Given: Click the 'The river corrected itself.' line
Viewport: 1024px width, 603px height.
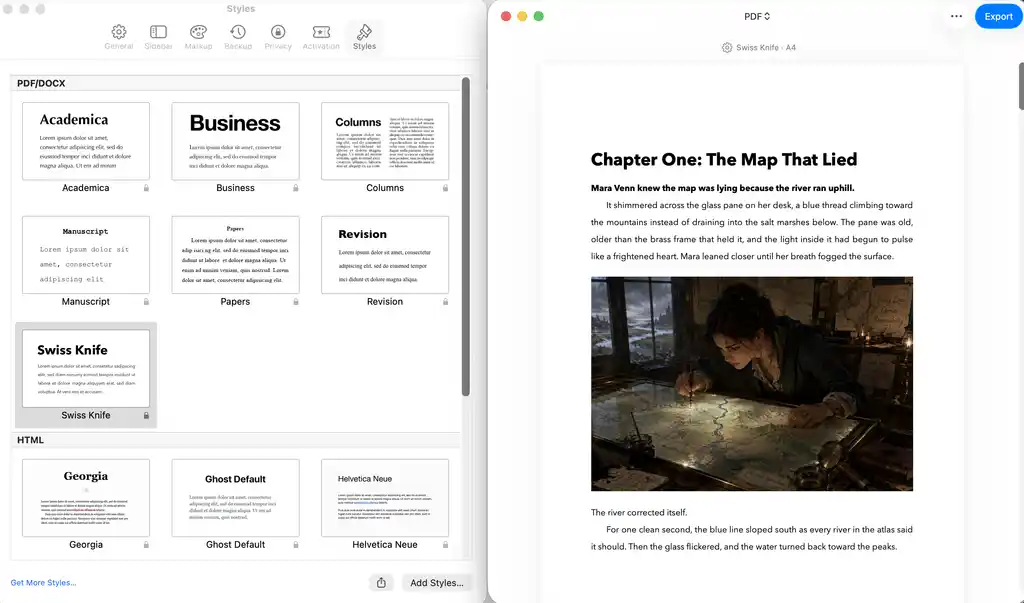Looking at the screenshot, I should pos(639,512).
